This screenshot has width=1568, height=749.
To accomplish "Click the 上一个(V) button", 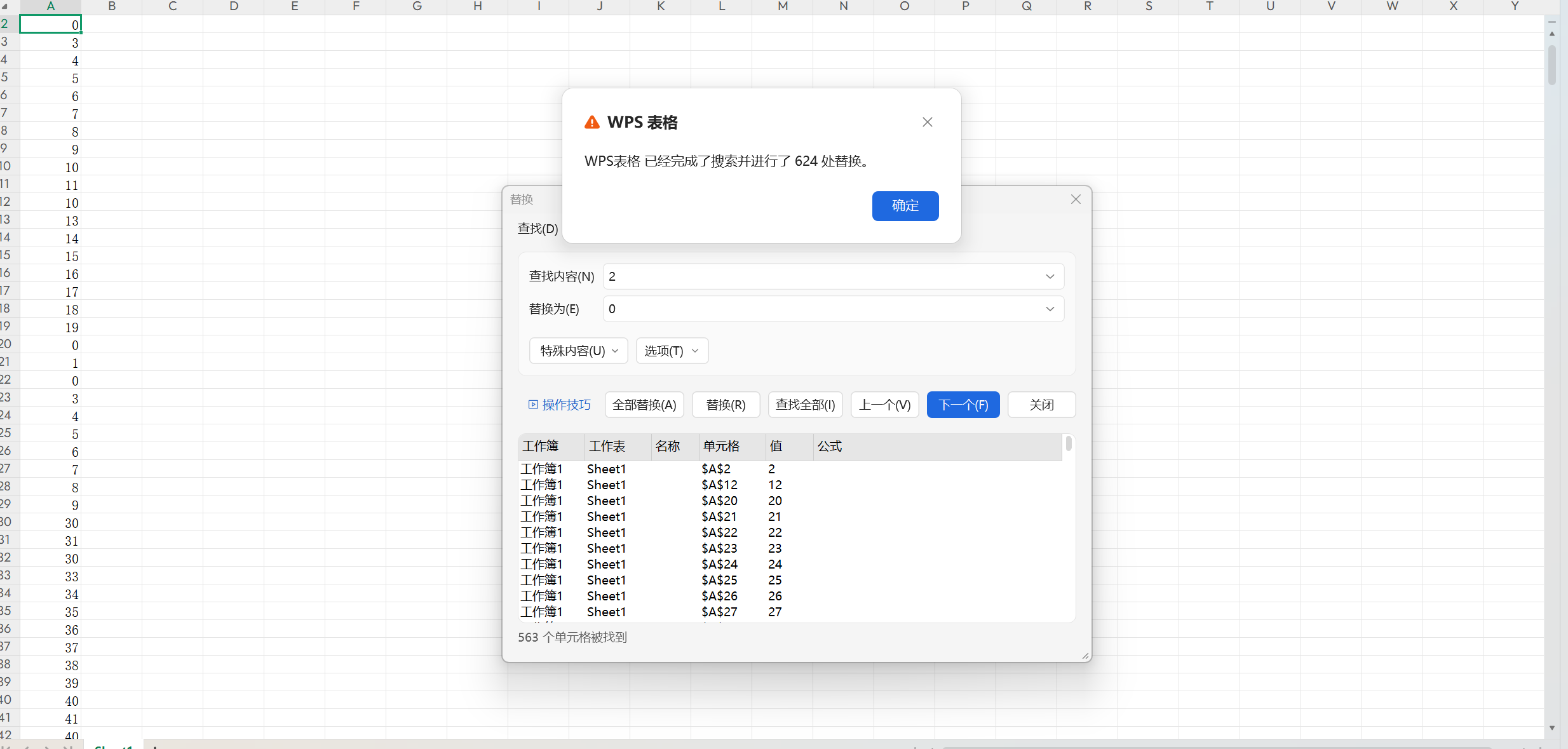I will tap(884, 405).
